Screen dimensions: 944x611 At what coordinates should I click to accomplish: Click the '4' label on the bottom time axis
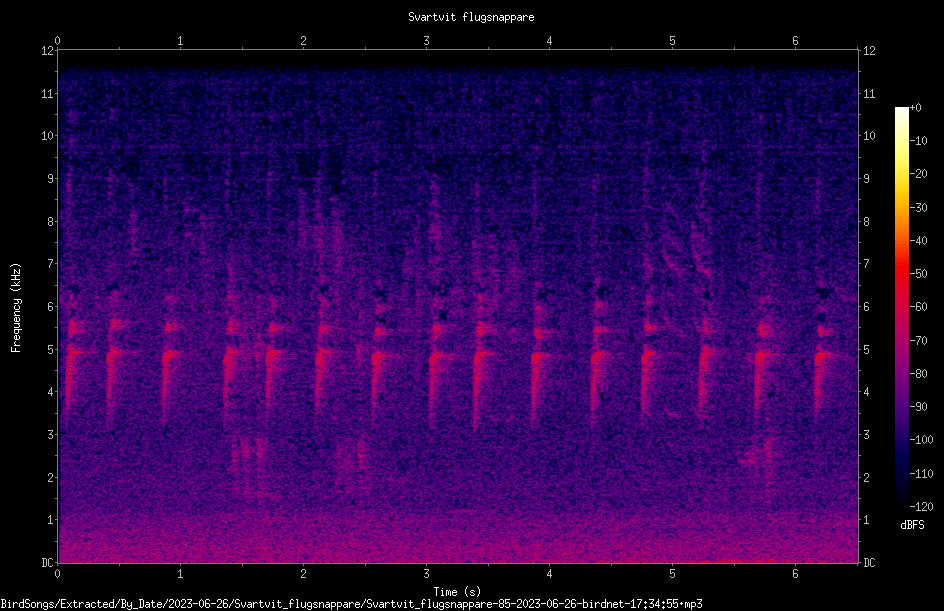(x=549, y=574)
